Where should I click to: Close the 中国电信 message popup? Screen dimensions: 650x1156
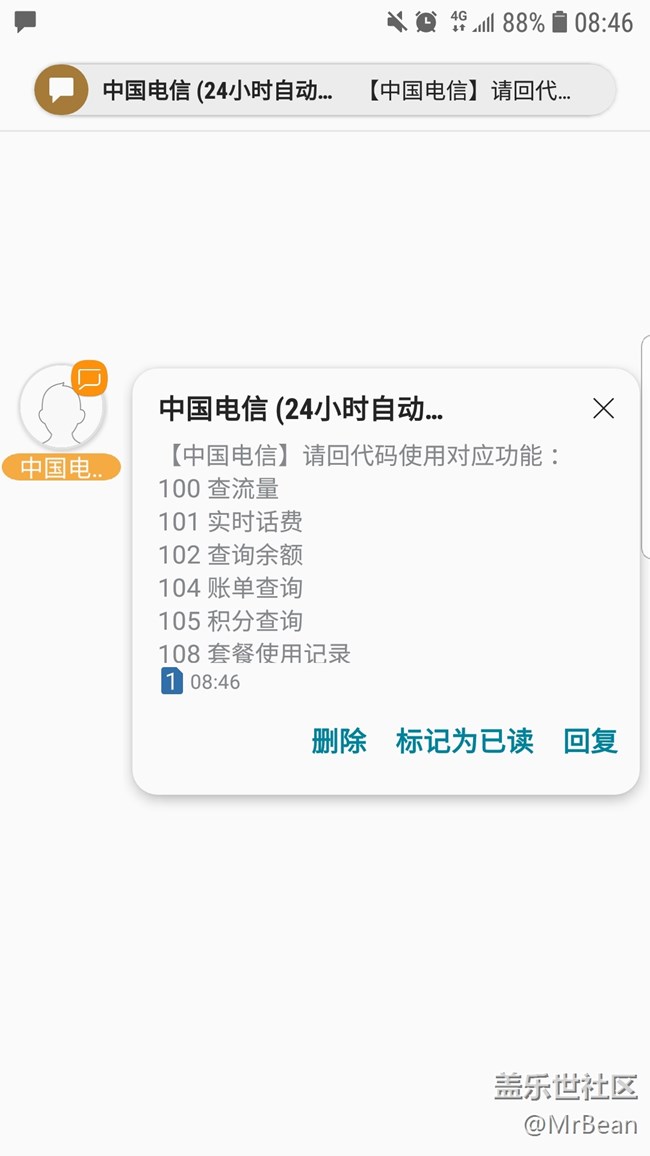coord(603,408)
